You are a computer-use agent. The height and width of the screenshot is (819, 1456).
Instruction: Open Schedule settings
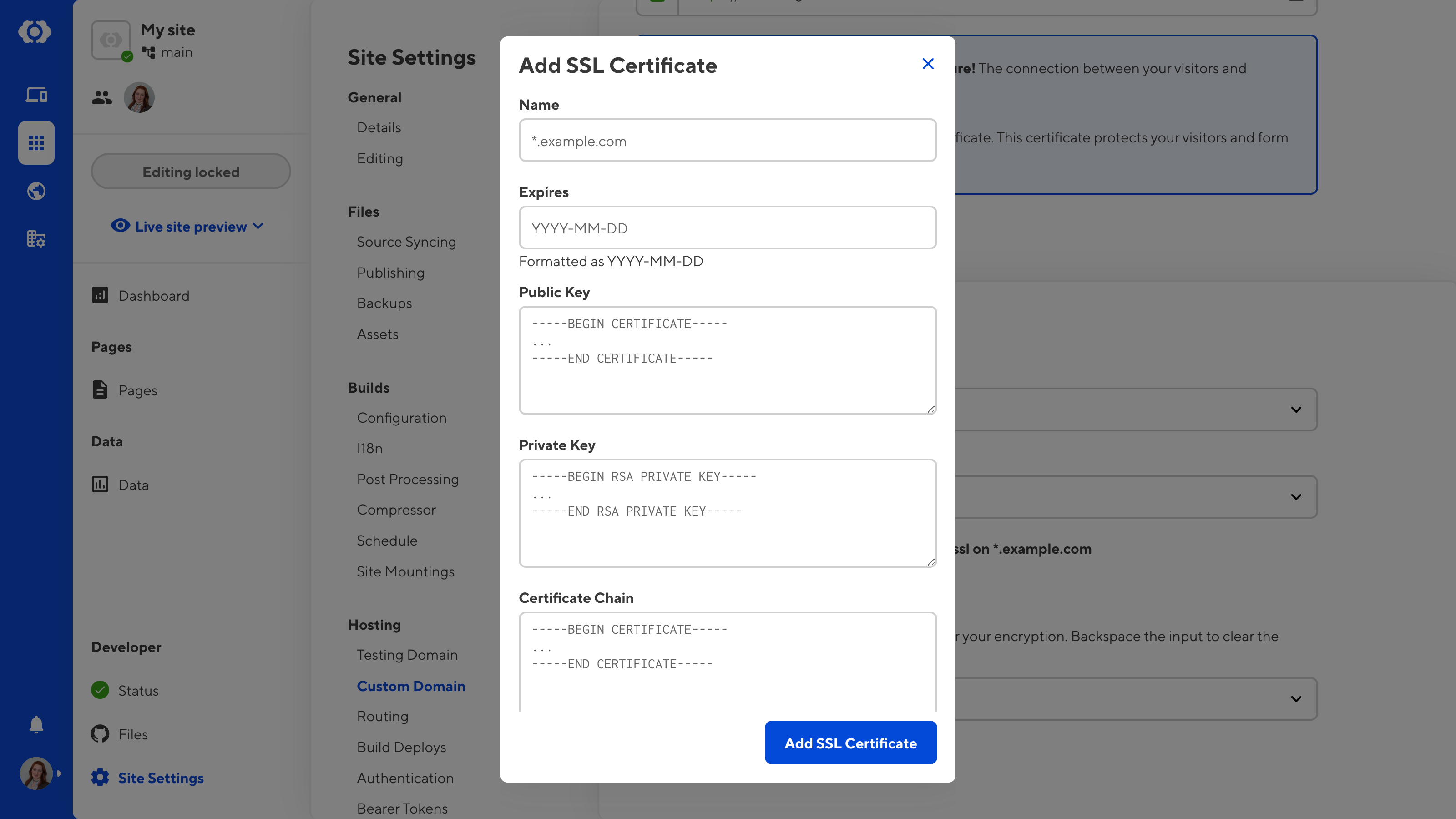[387, 541]
